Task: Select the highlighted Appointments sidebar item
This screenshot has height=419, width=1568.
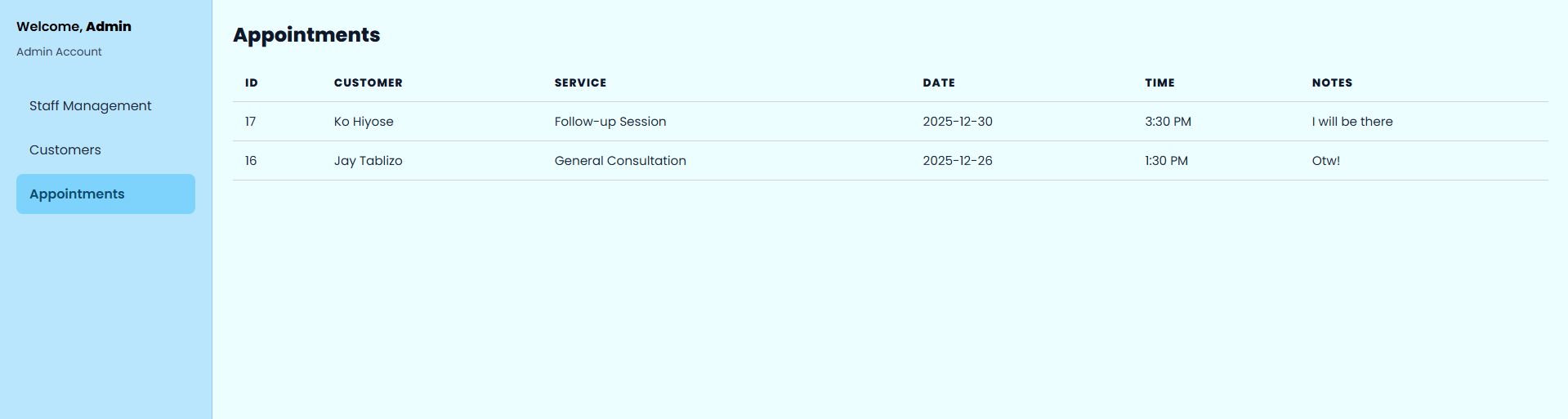Action: [105, 194]
